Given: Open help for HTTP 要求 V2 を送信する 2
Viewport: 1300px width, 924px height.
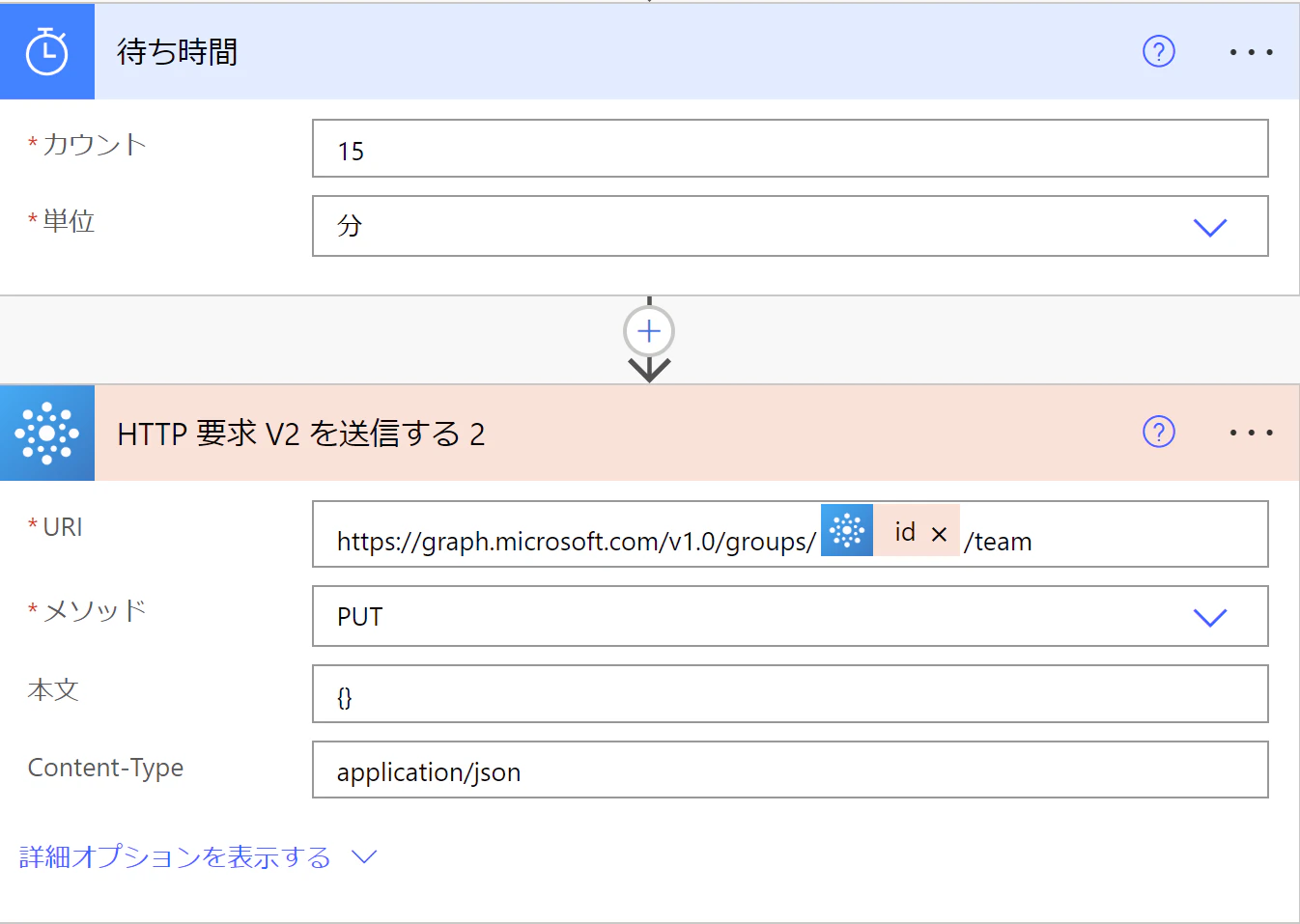Looking at the screenshot, I should click(x=1158, y=432).
